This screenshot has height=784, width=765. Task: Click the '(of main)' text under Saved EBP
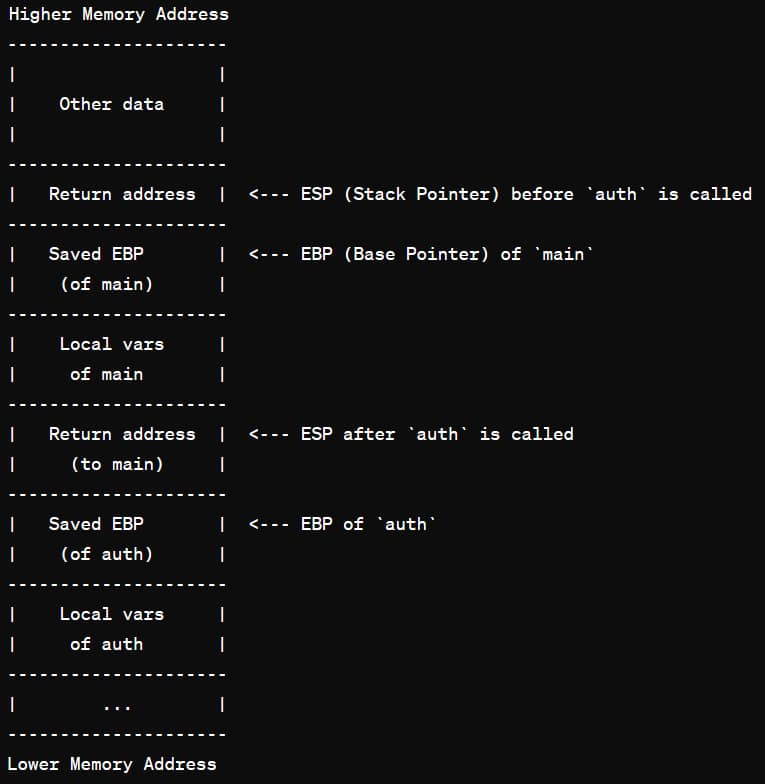pyautogui.click(x=106, y=284)
